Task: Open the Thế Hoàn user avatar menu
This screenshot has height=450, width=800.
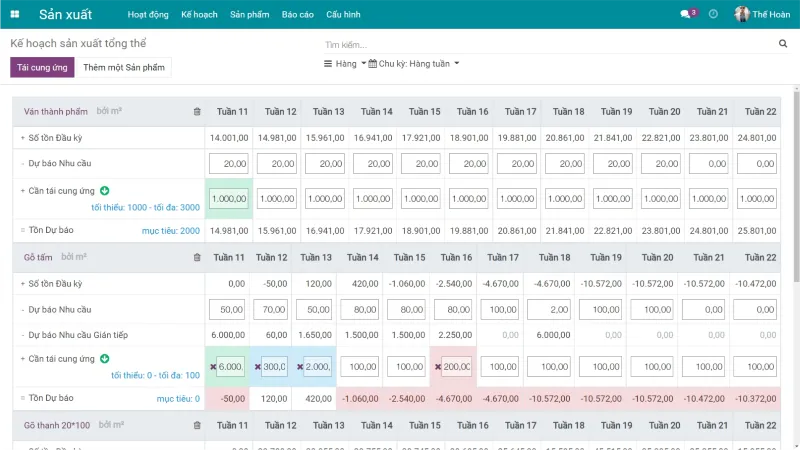Action: (762, 14)
